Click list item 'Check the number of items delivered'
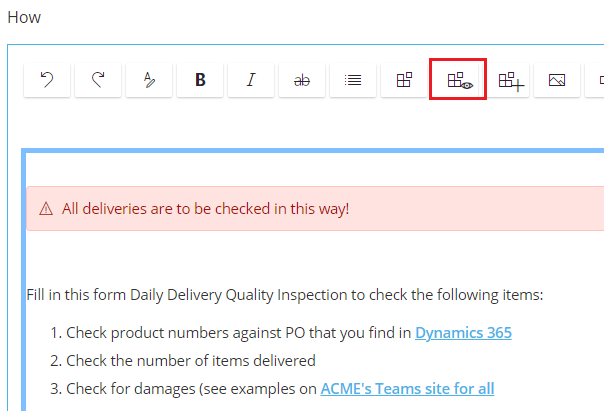604x411 pixels. click(190, 360)
